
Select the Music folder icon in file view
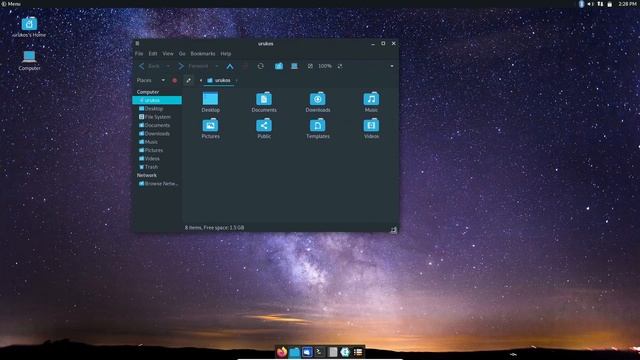371,99
